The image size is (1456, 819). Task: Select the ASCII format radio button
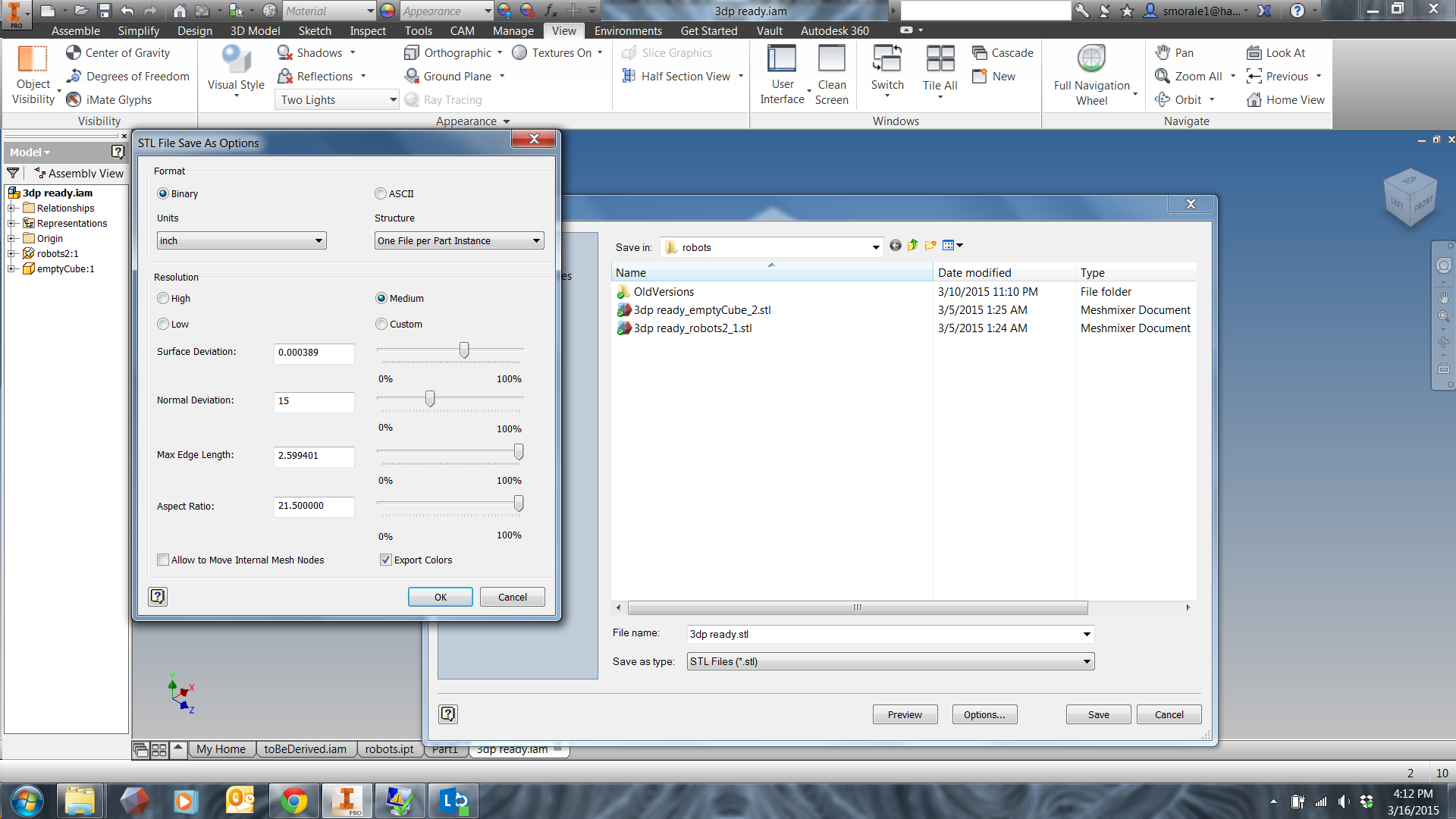381,193
